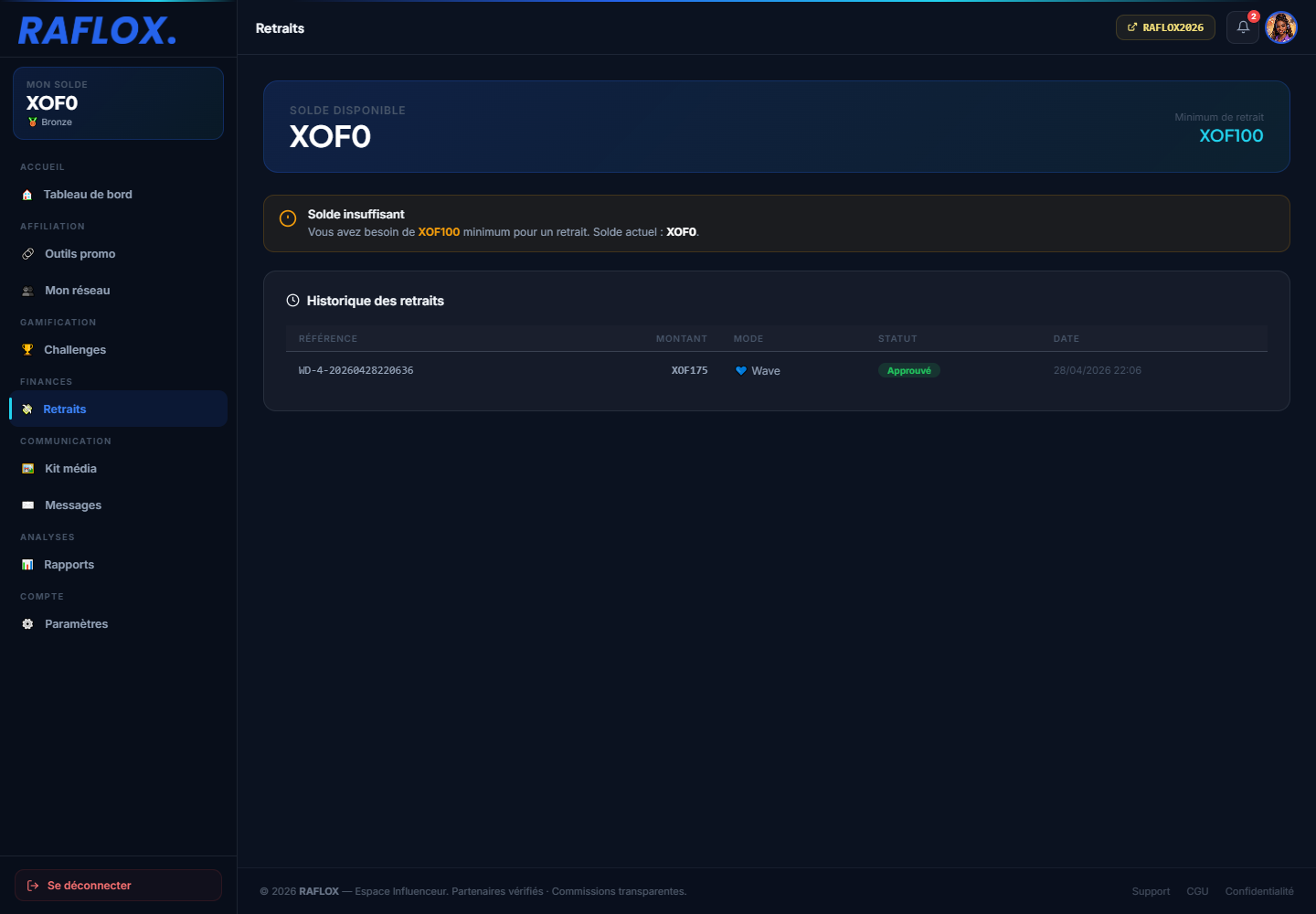Click the XOF100 minimum de retrait value
The height and width of the screenshot is (914, 1316).
click(1231, 135)
